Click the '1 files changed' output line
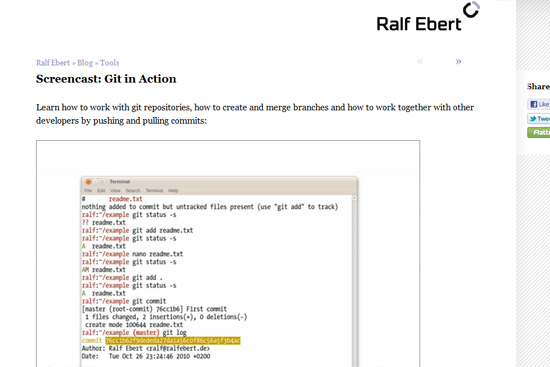 click(x=166, y=317)
